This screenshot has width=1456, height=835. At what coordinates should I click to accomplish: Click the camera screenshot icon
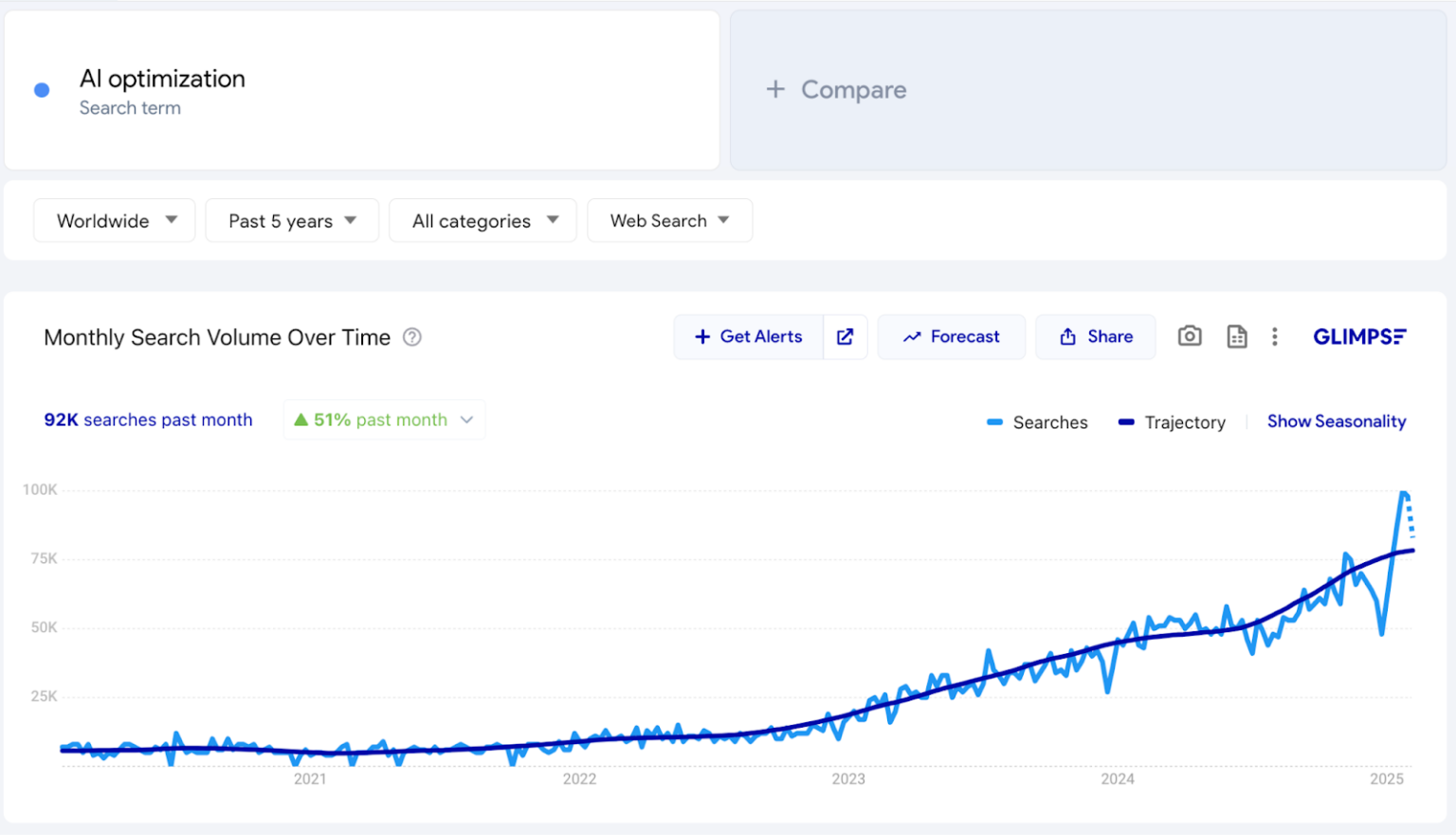[x=1190, y=336]
